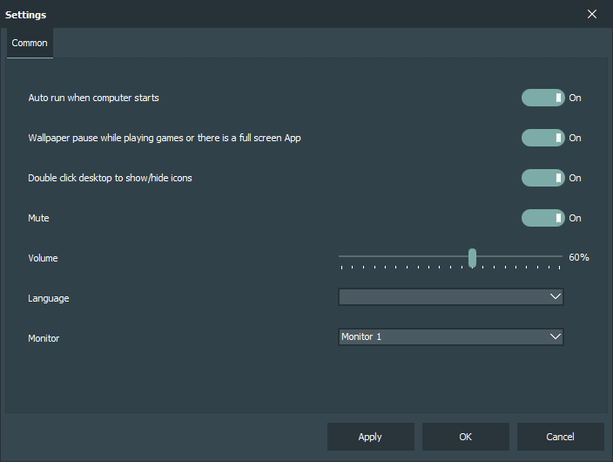The image size is (613, 462).
Task: Click the Language label
Action: click(x=48, y=299)
